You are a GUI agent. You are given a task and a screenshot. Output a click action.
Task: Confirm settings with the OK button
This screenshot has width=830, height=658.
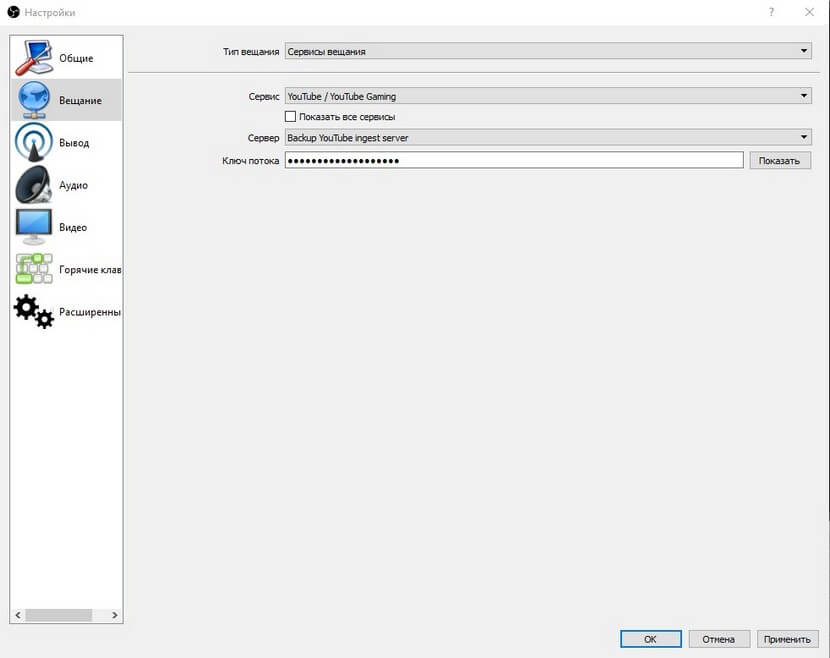pyautogui.click(x=651, y=639)
